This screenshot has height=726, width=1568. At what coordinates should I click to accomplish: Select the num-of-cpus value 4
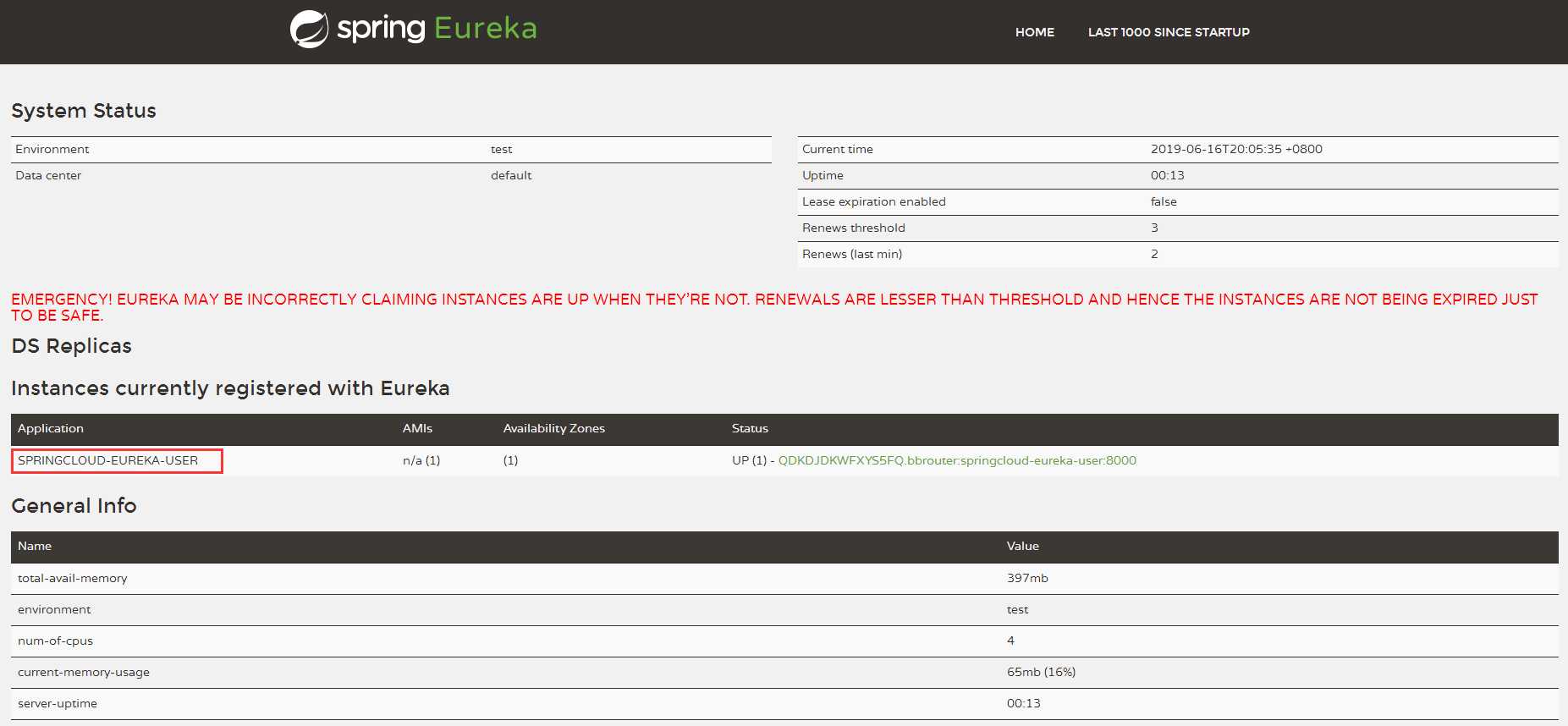(1010, 641)
